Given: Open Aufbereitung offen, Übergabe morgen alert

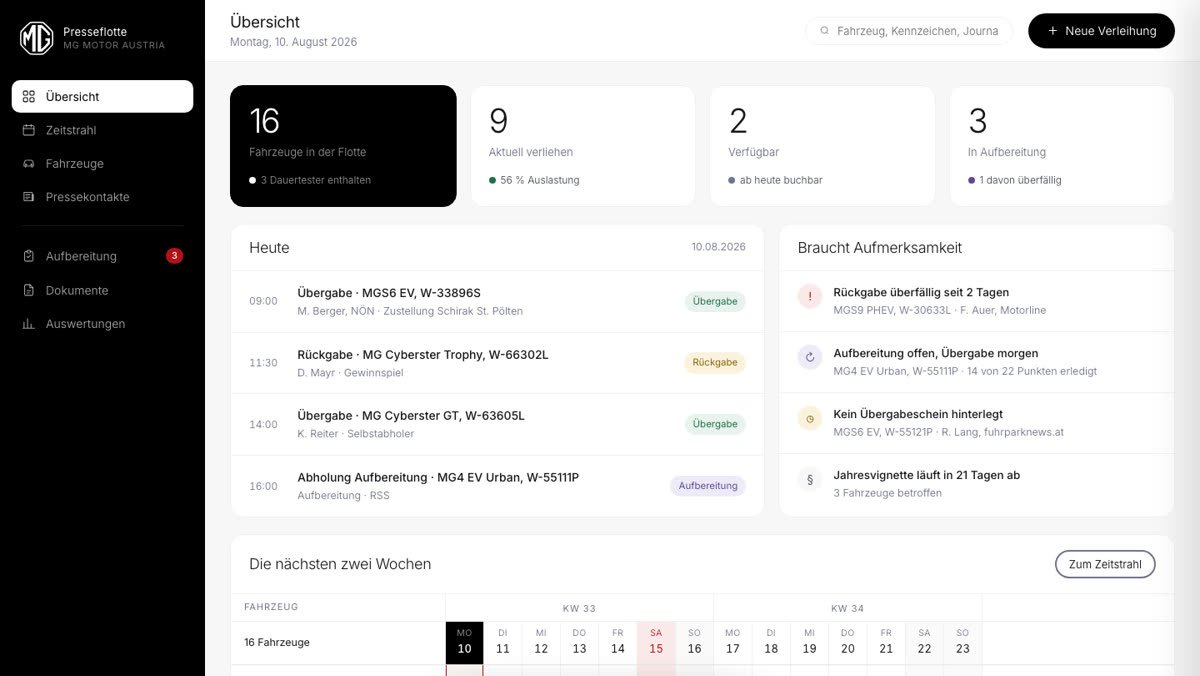Looking at the screenshot, I should [x=977, y=362].
